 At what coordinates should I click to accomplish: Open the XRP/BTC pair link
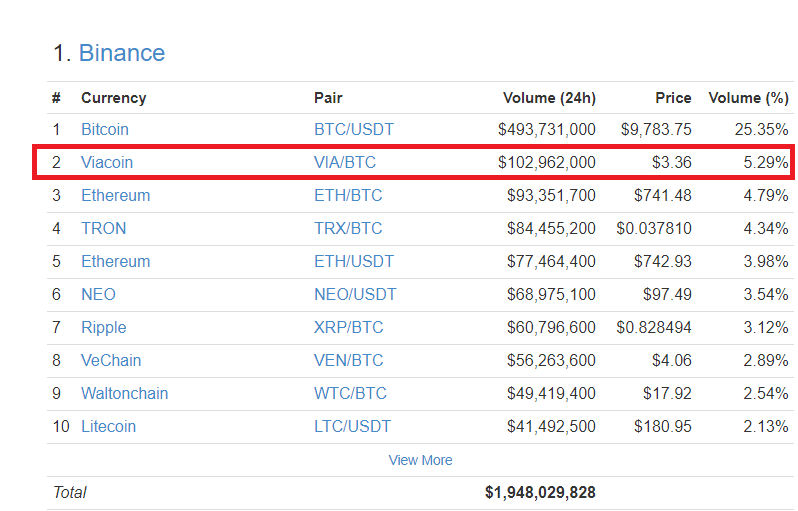tap(348, 327)
